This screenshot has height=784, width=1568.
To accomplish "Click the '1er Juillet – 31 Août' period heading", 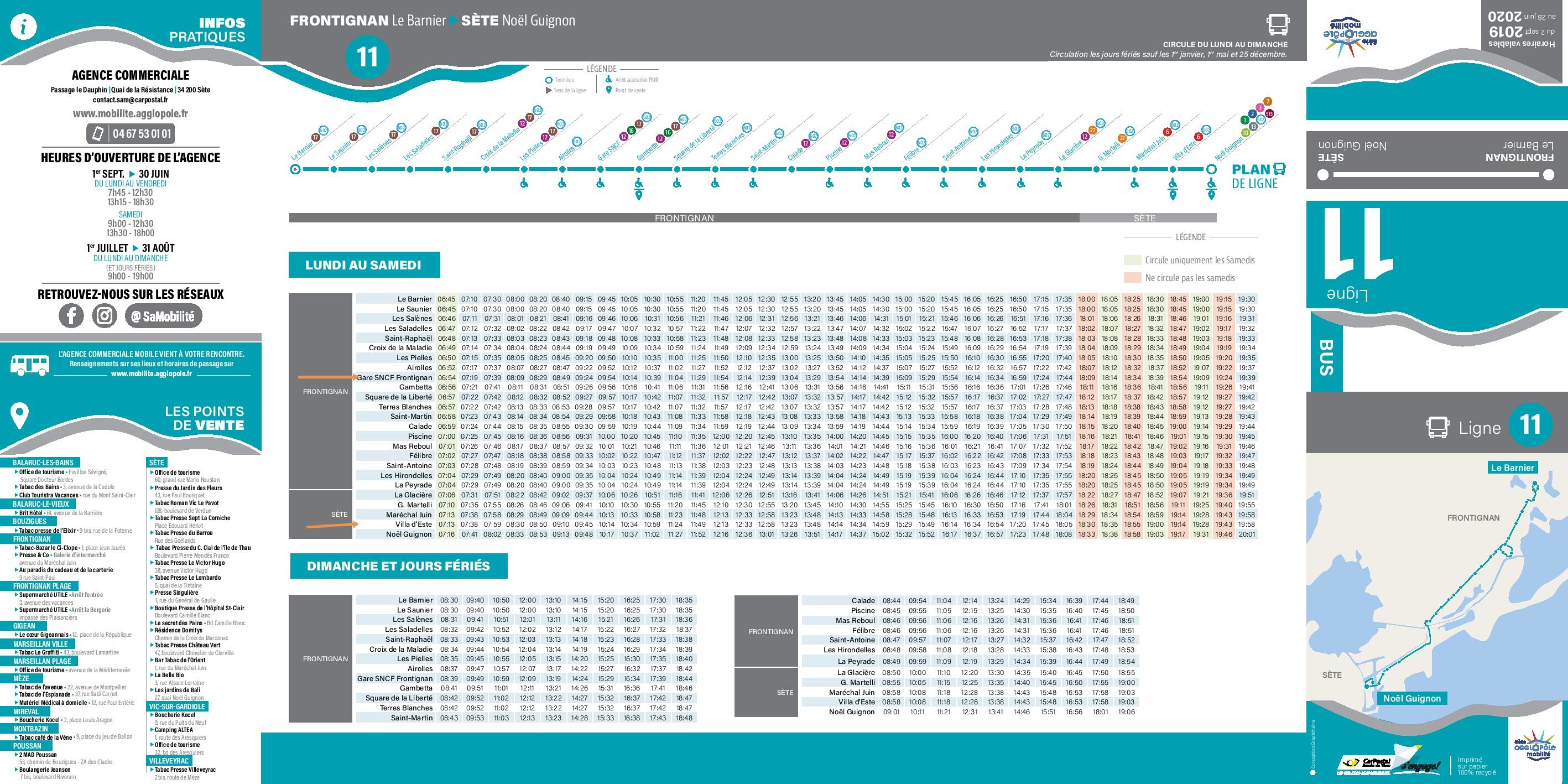I will 131,248.
